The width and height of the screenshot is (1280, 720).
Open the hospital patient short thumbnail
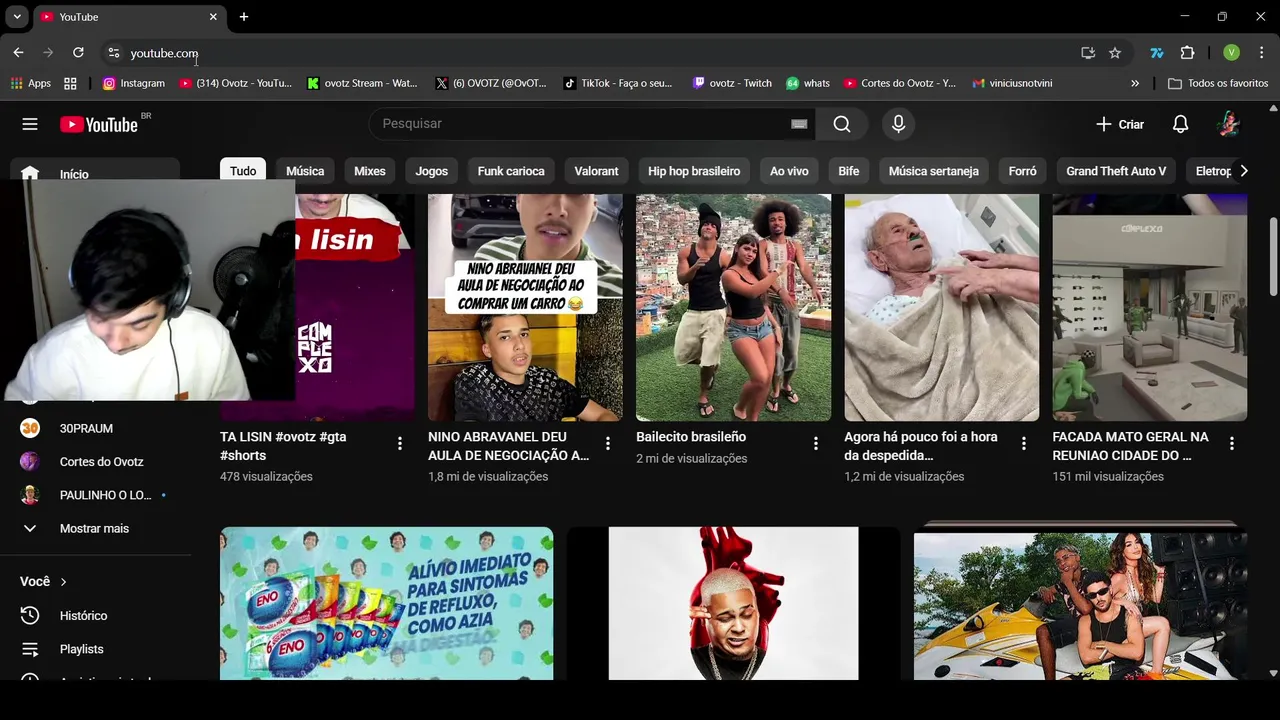[941, 307]
